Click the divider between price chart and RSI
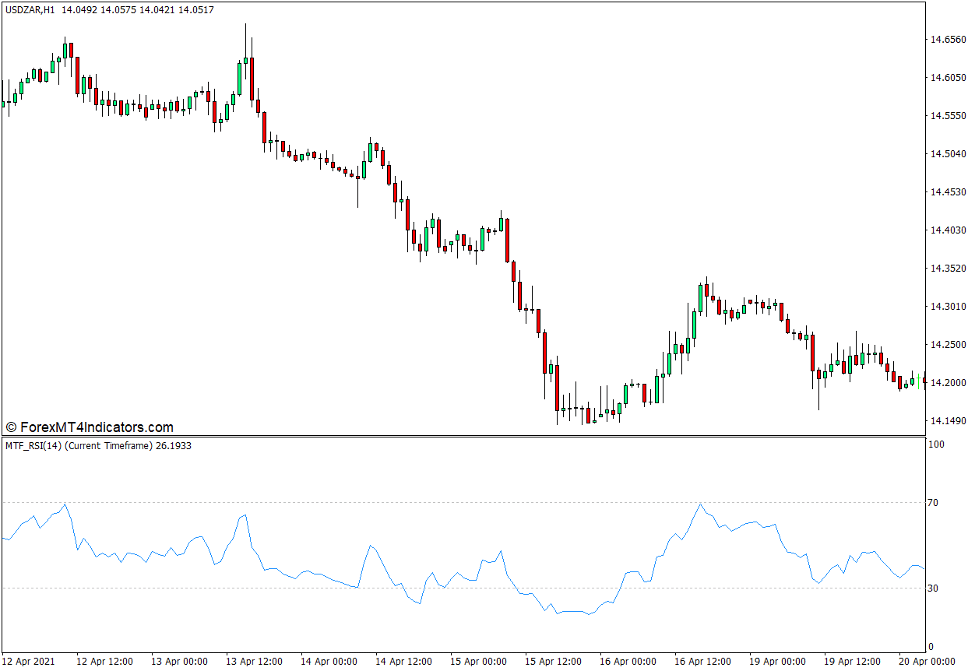 pos(460,436)
